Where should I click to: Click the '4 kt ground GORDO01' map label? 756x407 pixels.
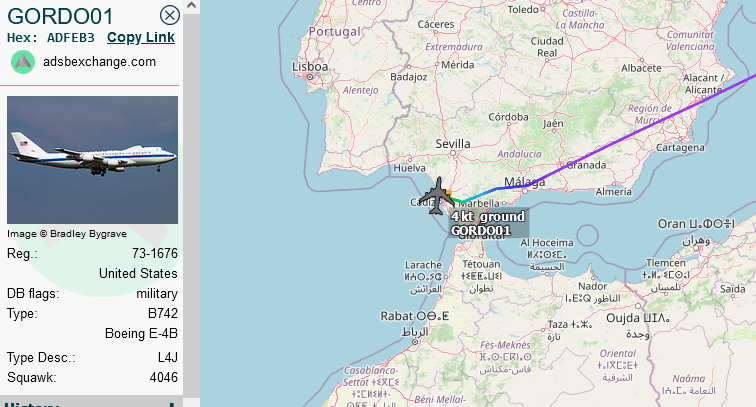488,223
